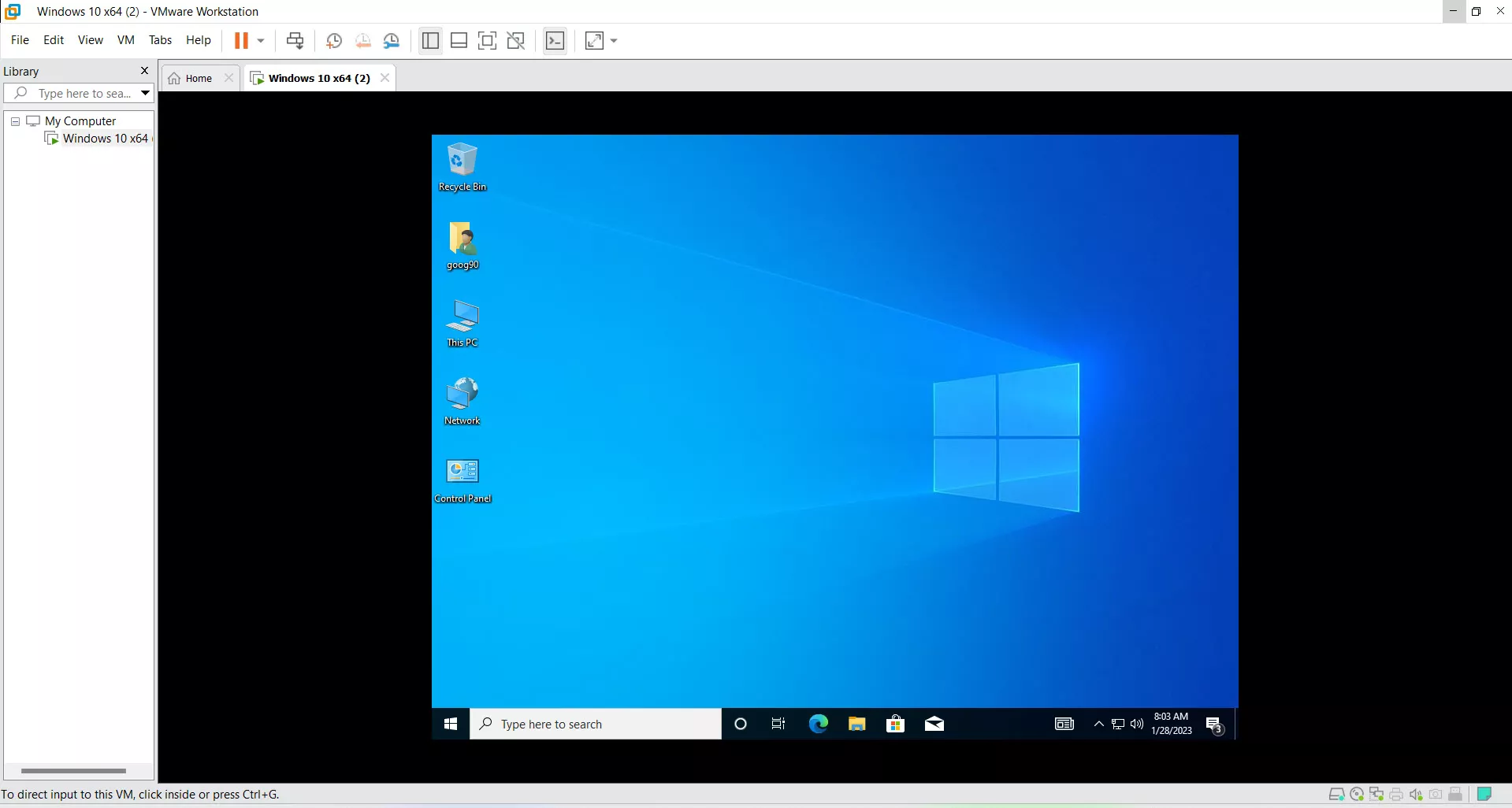Select the This PC desktop icon
Image resolution: width=1512 pixels, height=808 pixels.
tap(463, 324)
